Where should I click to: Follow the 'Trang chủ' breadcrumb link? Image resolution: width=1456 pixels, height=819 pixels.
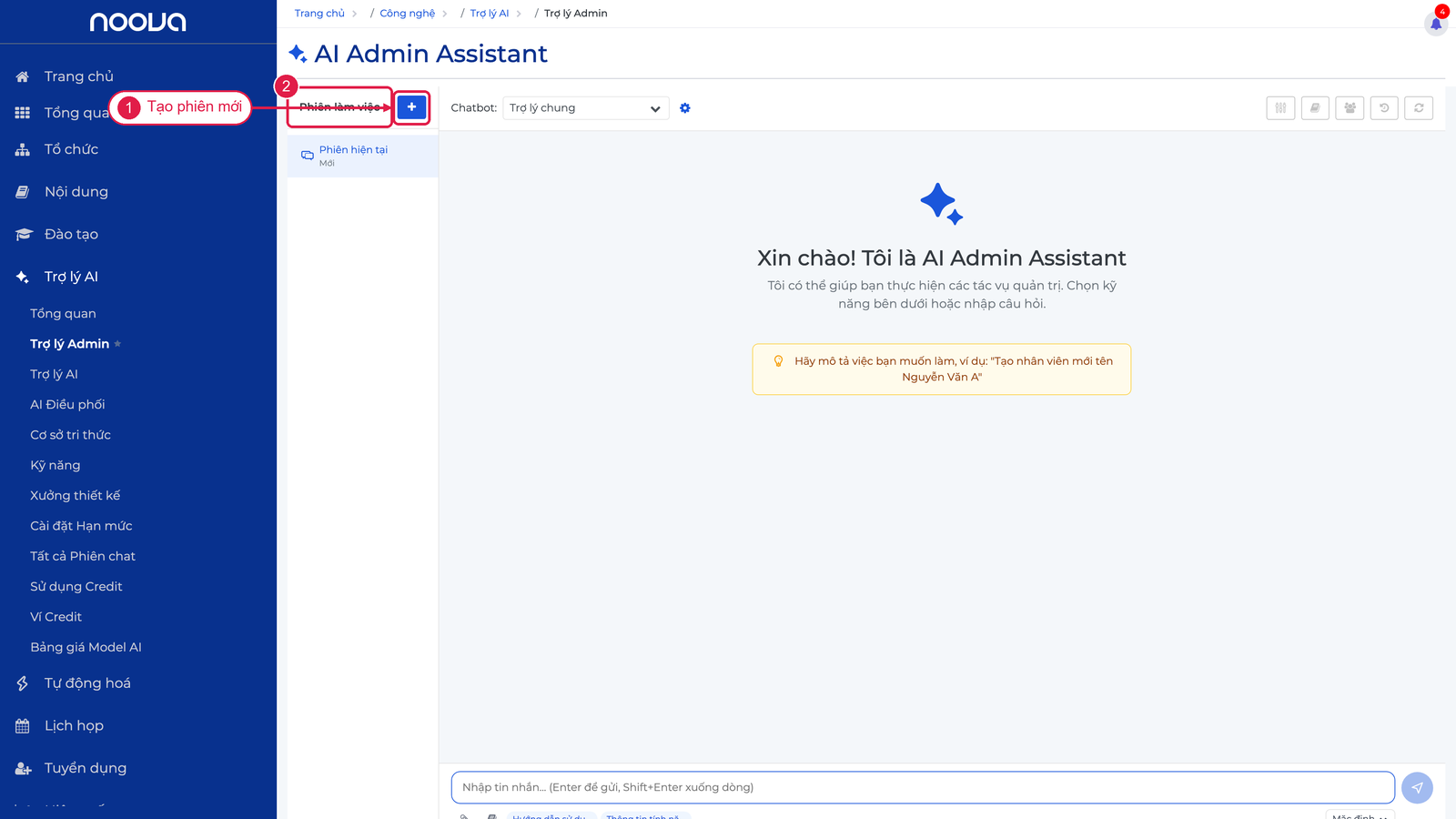[x=319, y=14]
